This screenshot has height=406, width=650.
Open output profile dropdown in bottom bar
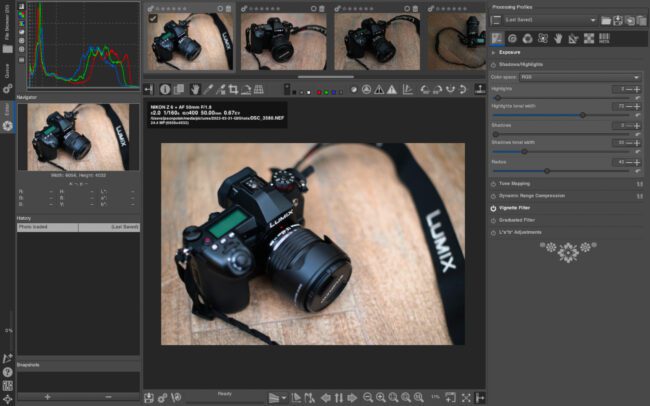[277, 398]
